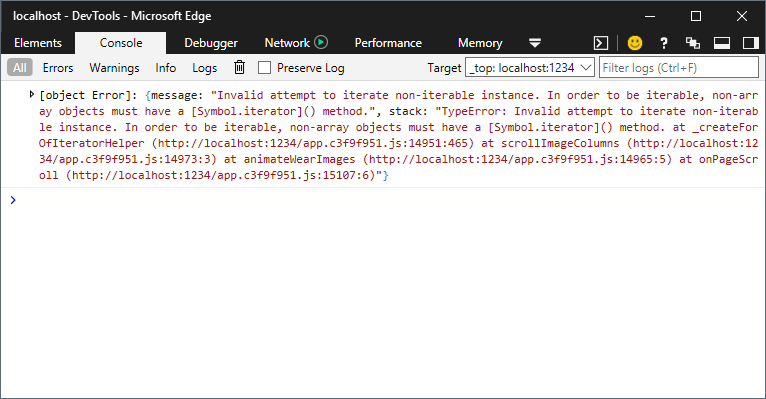Open the Target frame dropdown
The width and height of the screenshot is (766, 399).
530,67
